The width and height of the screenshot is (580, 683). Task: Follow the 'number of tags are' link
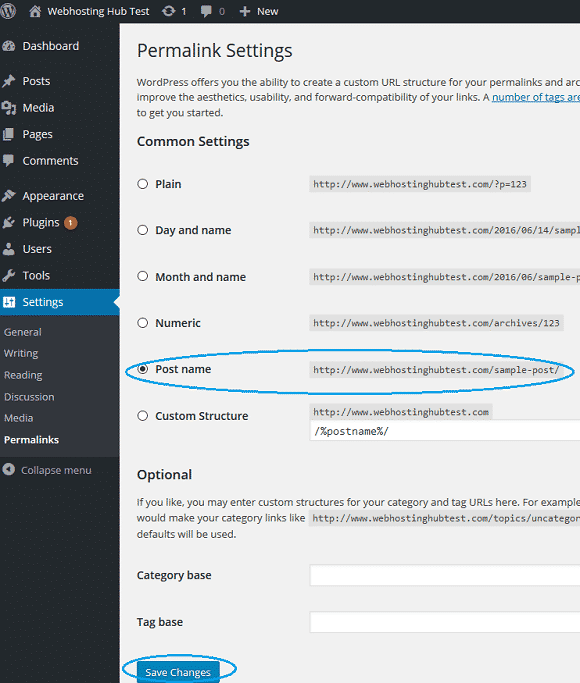click(x=536, y=98)
